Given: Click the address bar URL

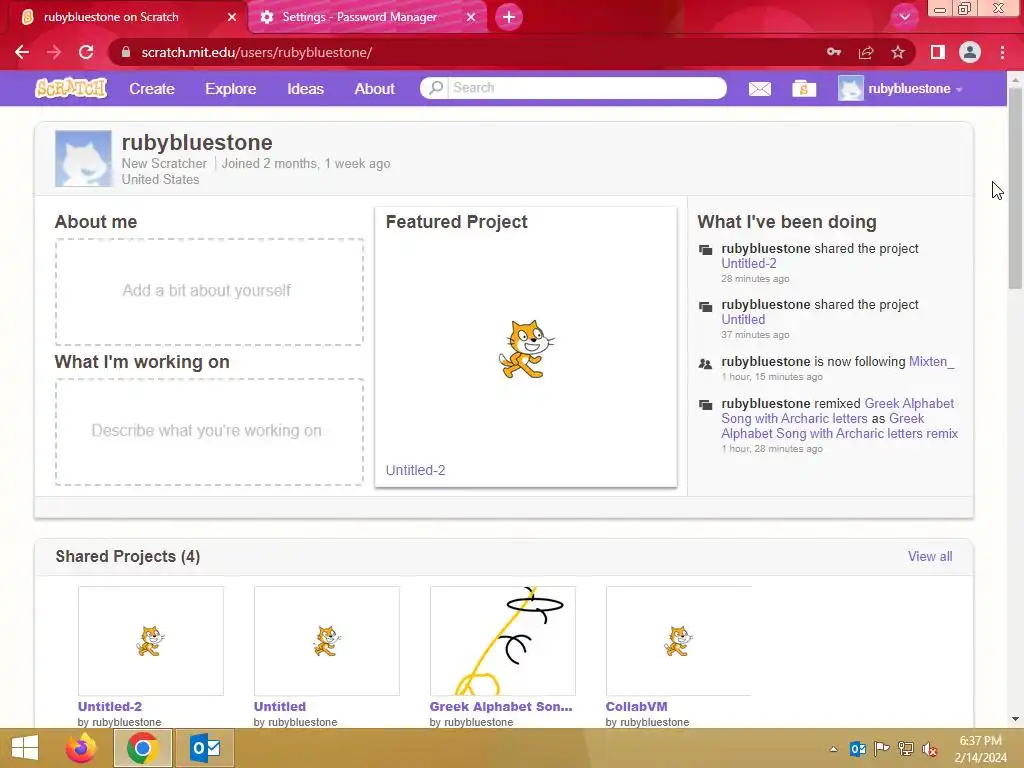Looking at the screenshot, I should (257, 52).
